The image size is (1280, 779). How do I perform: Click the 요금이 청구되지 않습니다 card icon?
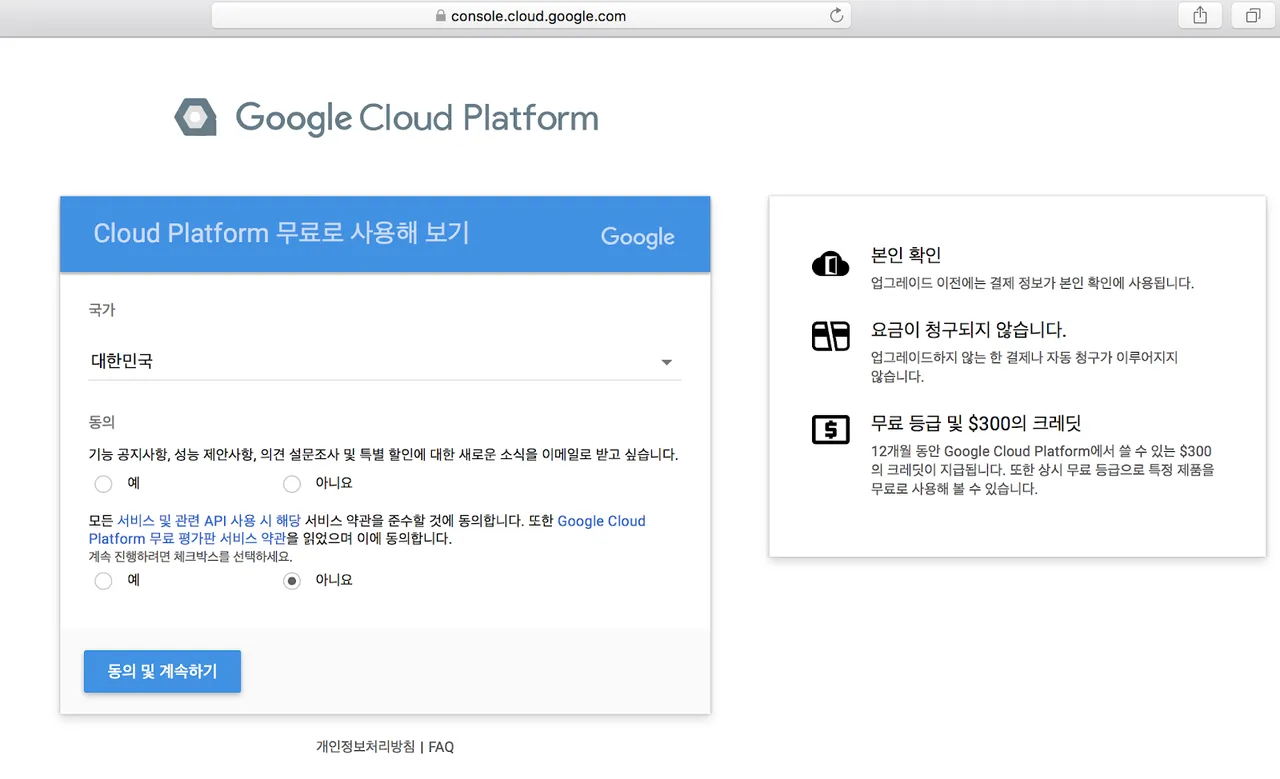830,336
